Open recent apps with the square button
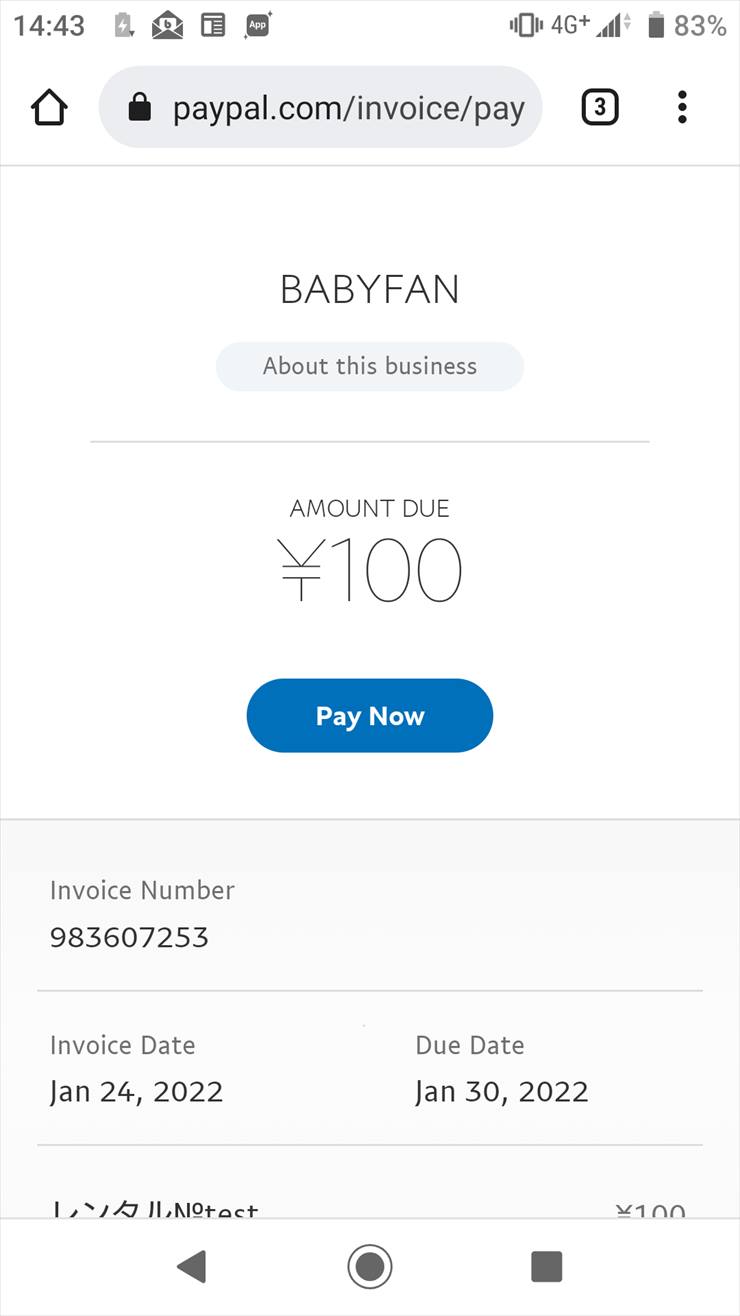 pyautogui.click(x=546, y=1266)
